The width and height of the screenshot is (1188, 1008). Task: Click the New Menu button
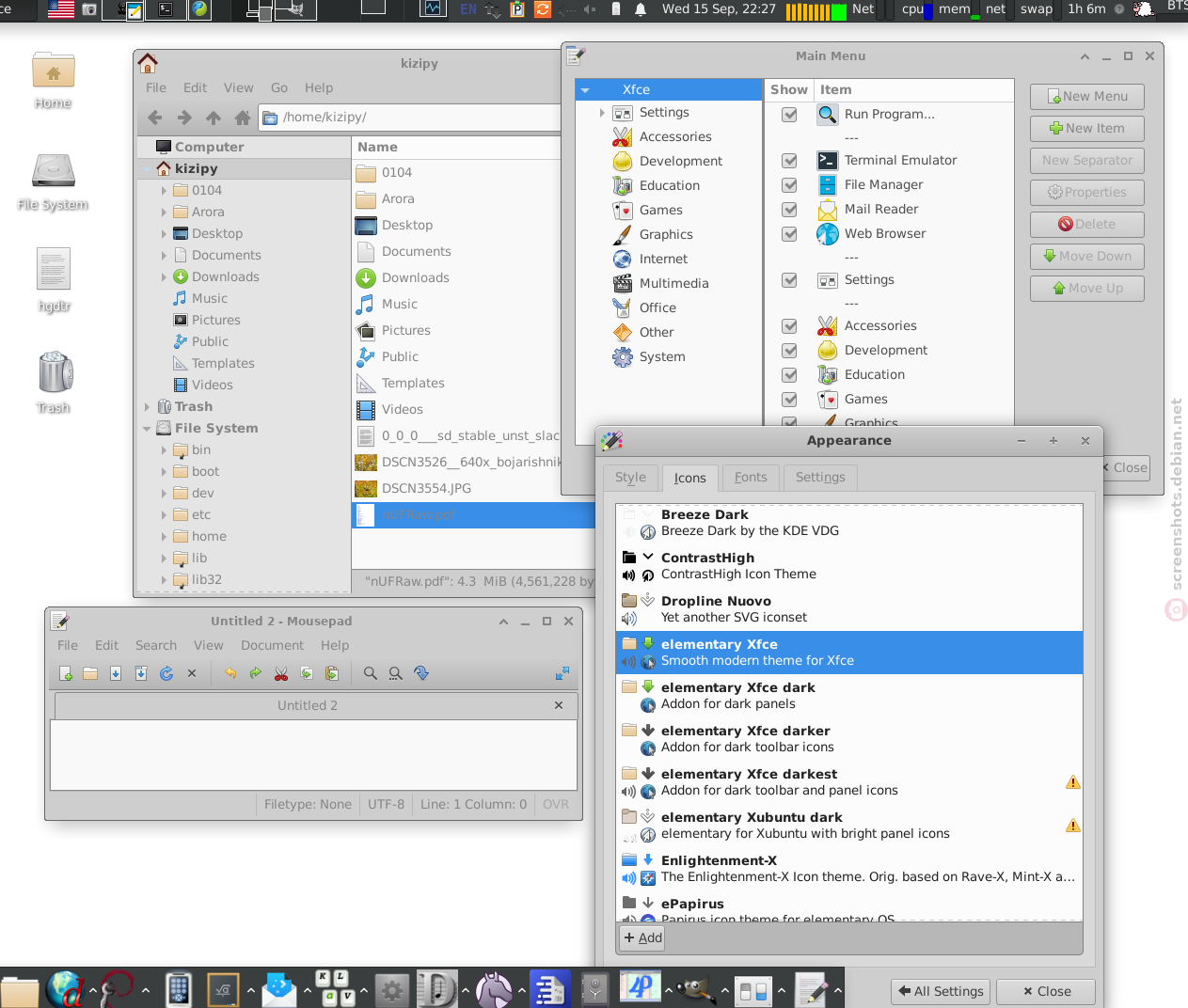tap(1087, 97)
